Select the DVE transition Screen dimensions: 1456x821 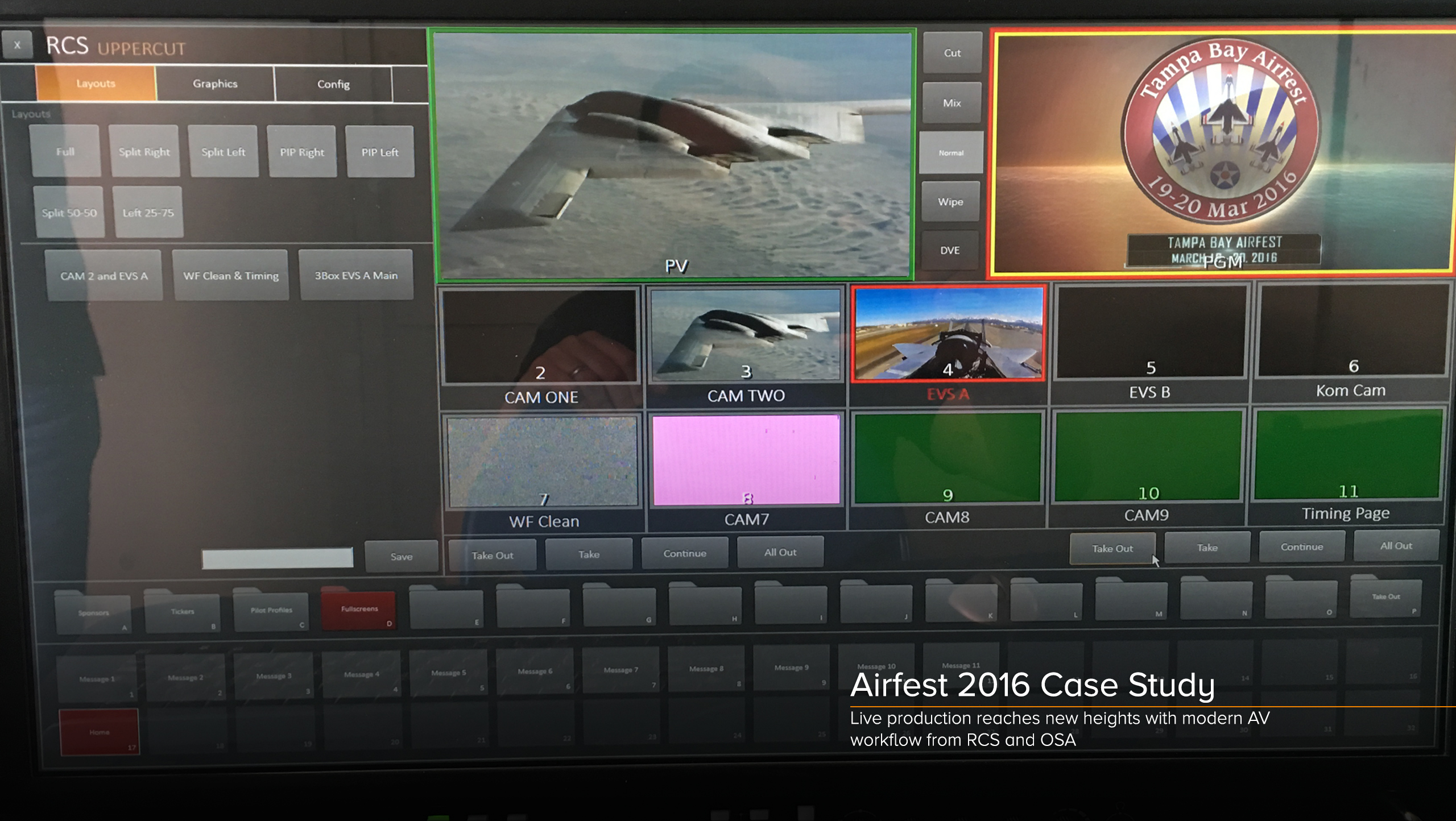950,250
